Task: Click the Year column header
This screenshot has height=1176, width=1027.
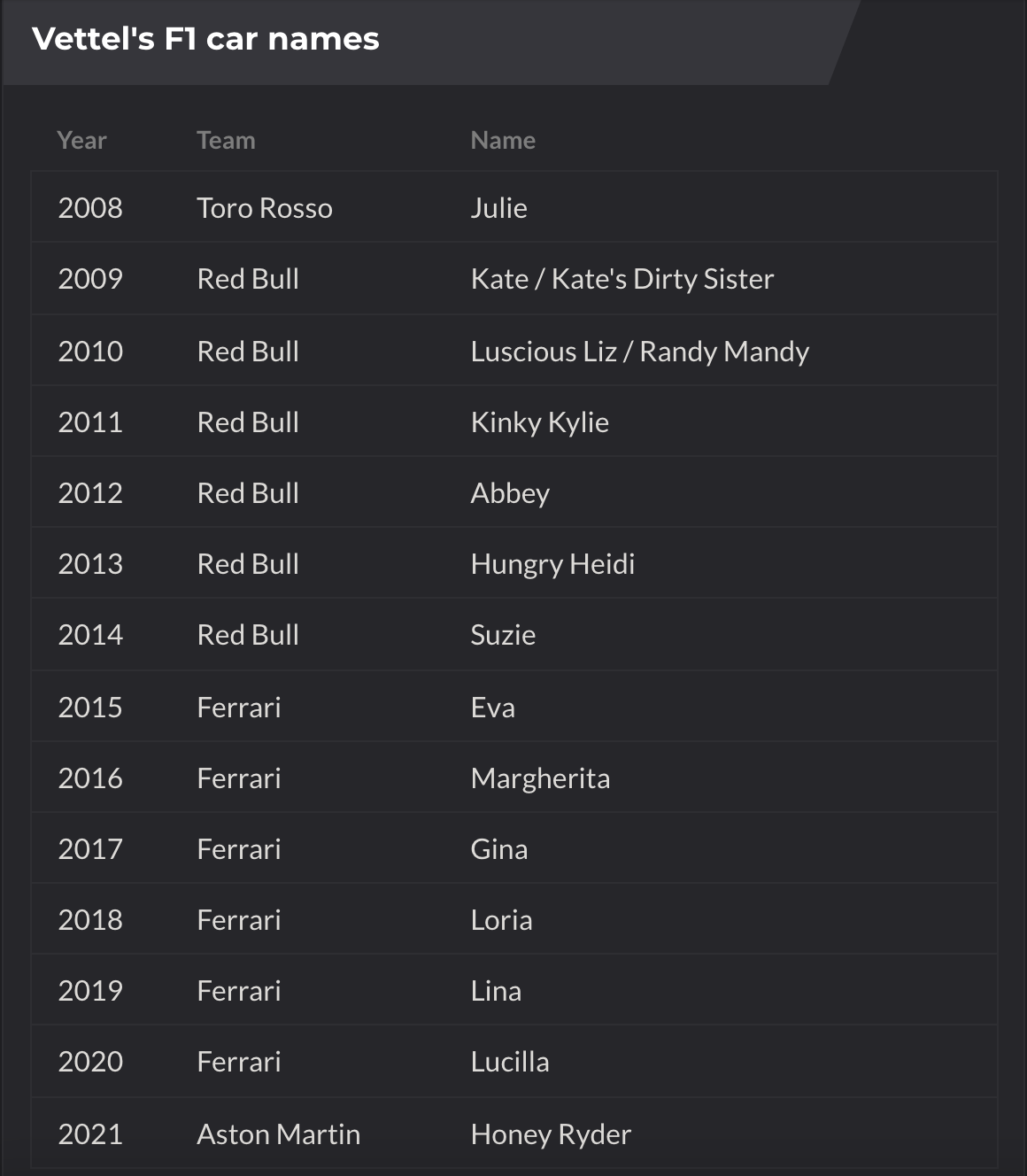Action: [81, 140]
